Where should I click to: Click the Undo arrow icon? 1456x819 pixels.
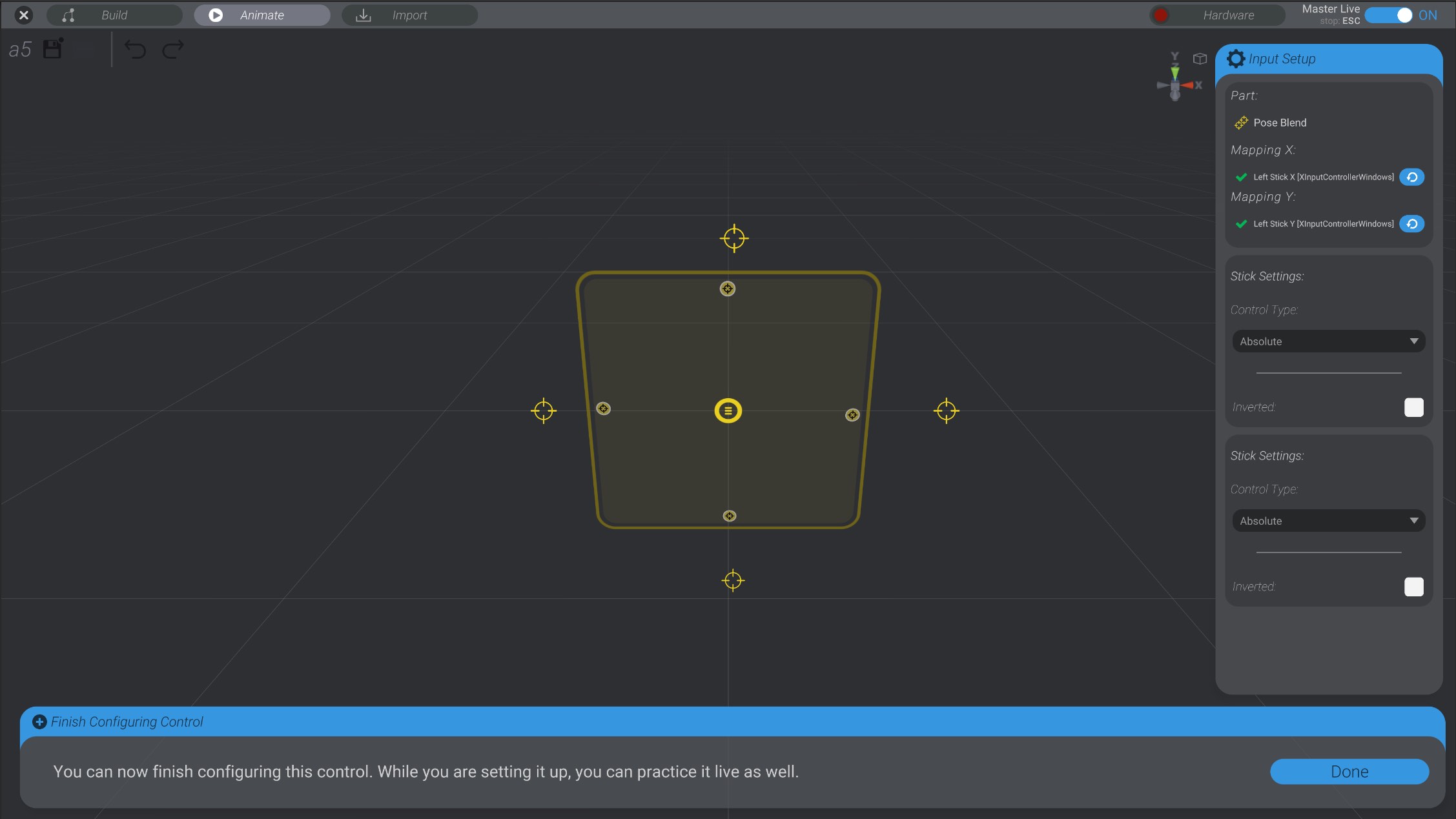(x=136, y=50)
